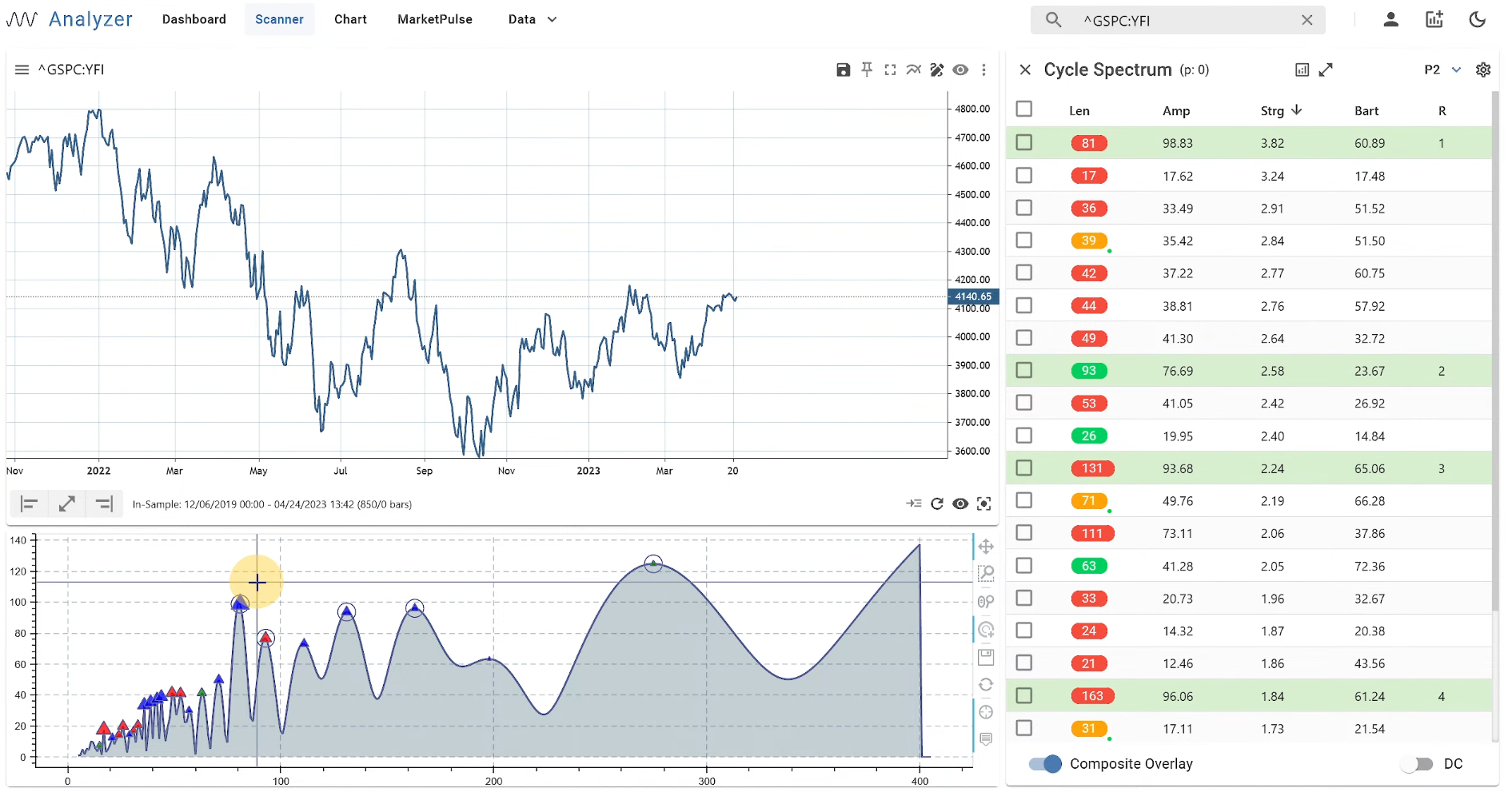Open the user account profile icon

pos(1391,19)
